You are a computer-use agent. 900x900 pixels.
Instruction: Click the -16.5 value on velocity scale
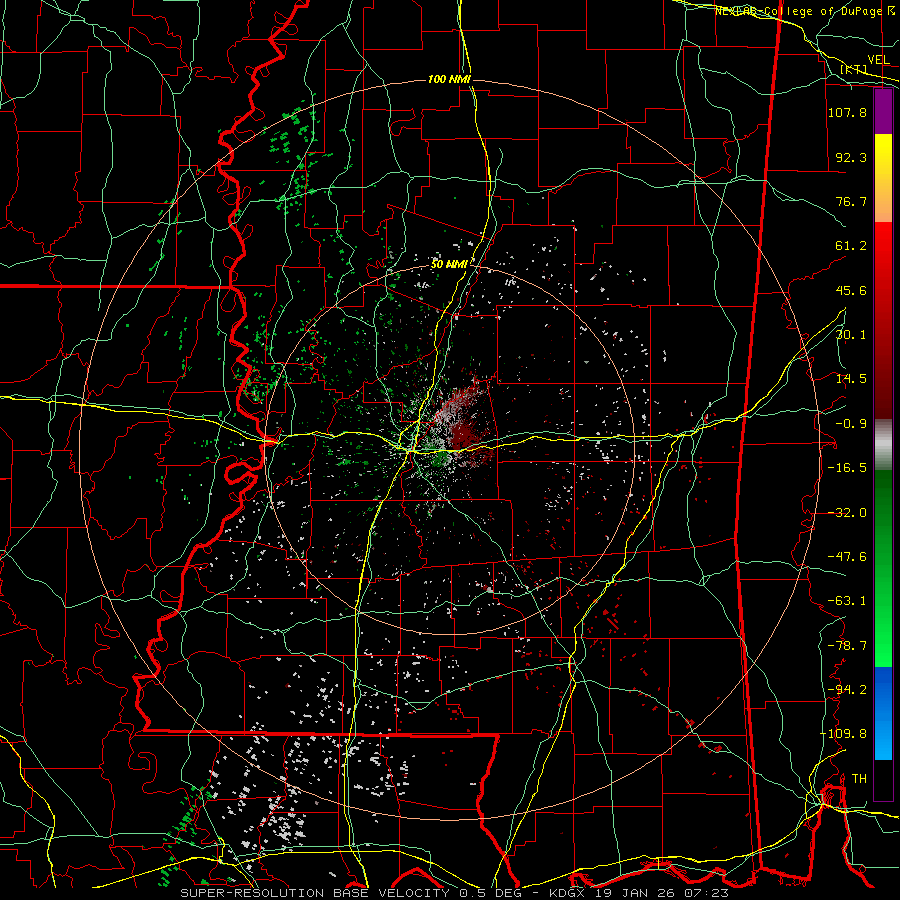[x=847, y=468]
